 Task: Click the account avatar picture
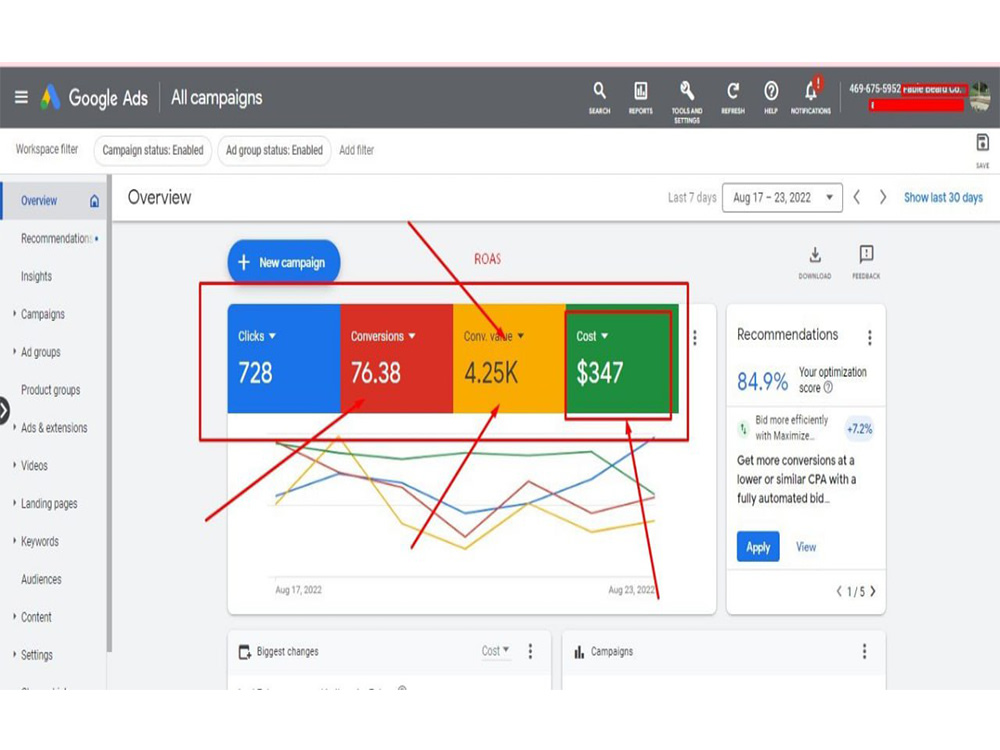[x=980, y=97]
